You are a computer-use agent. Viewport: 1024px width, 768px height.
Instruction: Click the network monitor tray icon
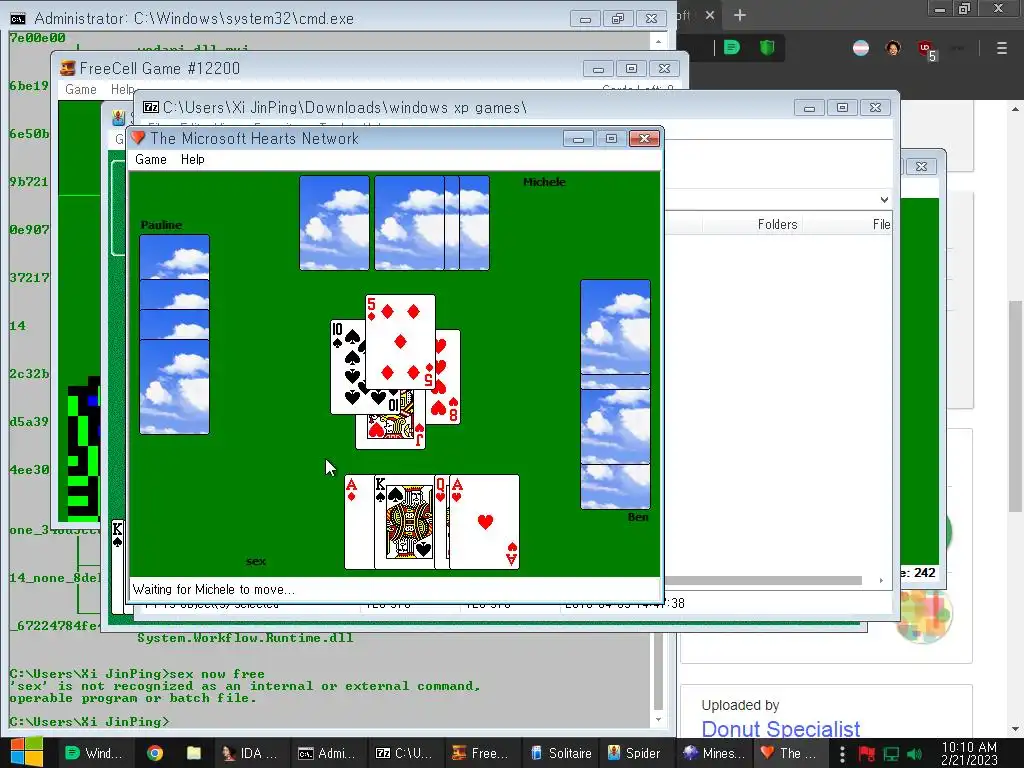pyautogui.click(x=891, y=754)
